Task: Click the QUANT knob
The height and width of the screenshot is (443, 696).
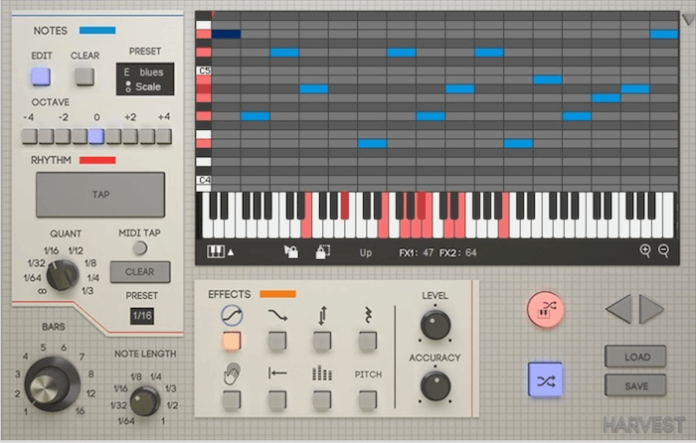Action: tap(63, 275)
